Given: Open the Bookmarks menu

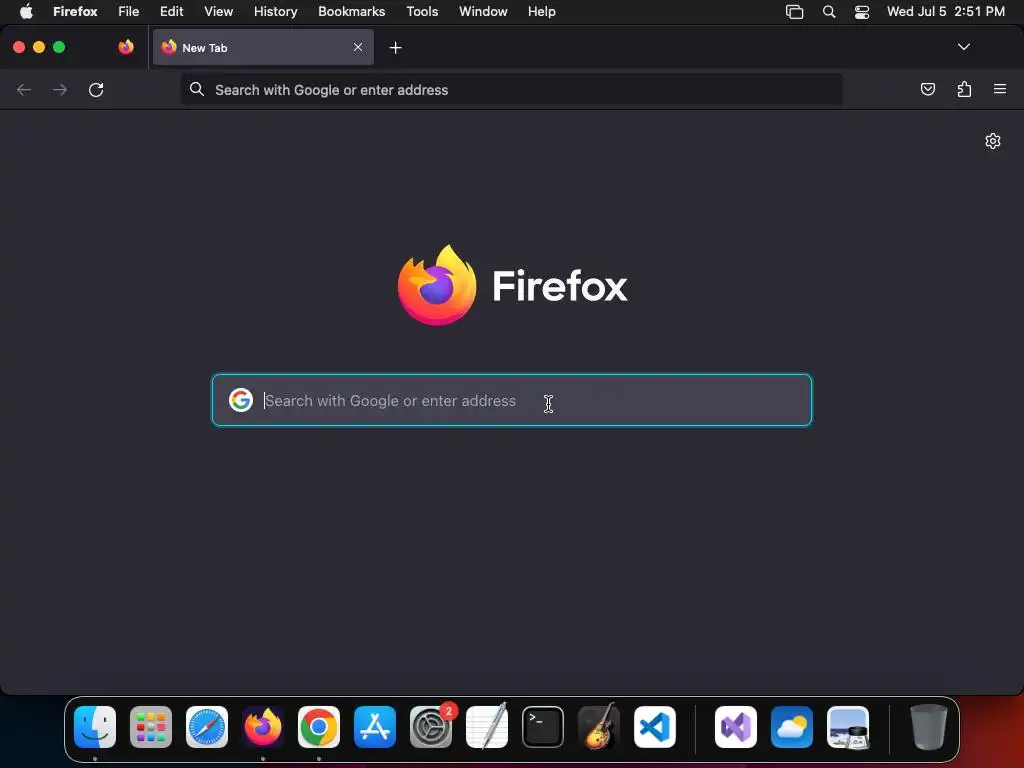Looking at the screenshot, I should click(351, 11).
